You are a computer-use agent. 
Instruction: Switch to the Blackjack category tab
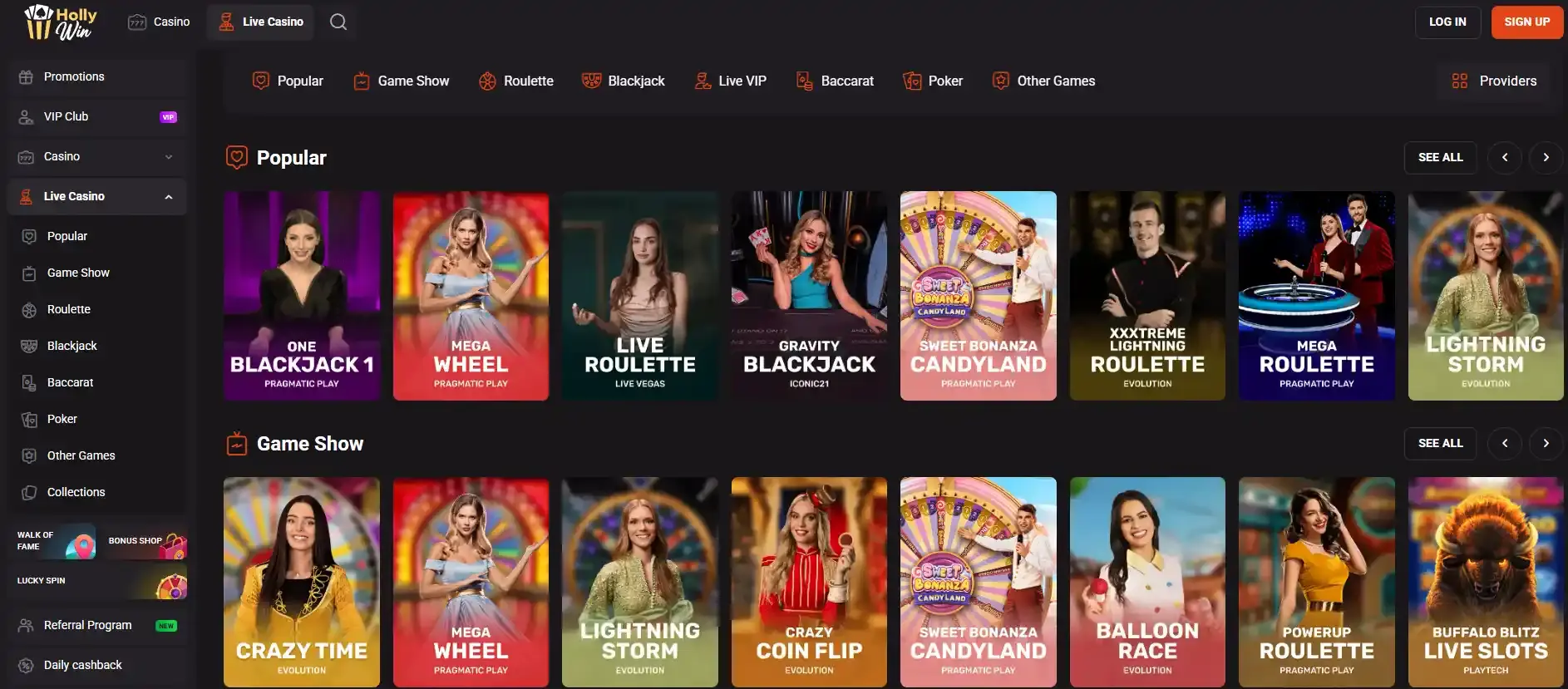pyautogui.click(x=624, y=81)
